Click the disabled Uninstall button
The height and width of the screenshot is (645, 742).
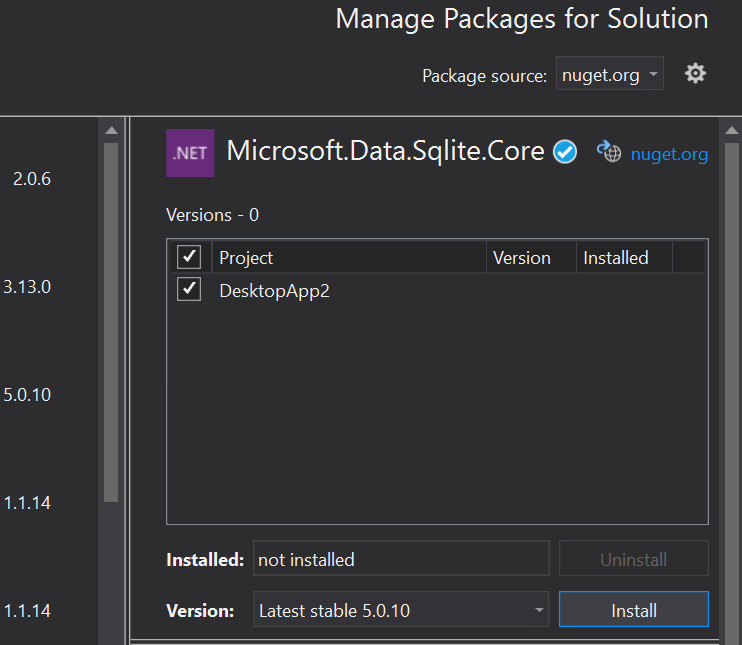(634, 559)
